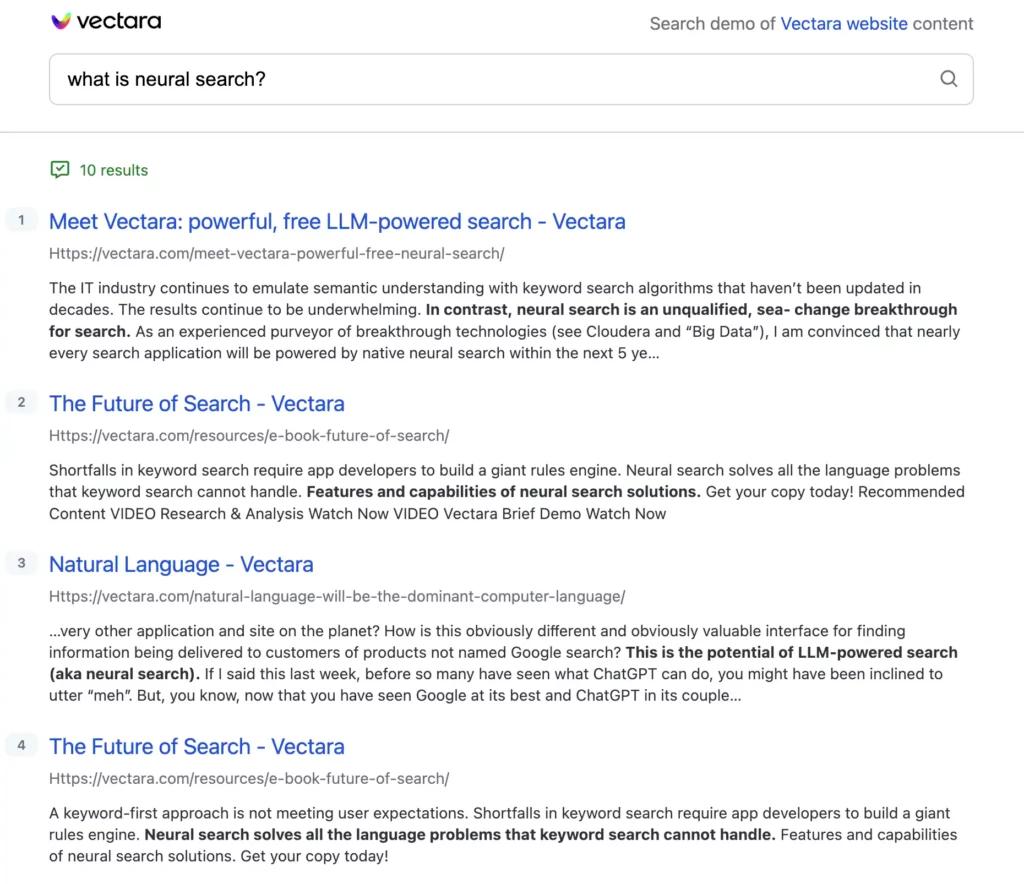Click the e-book URL under result four
Screen dimensions: 1024x884
click(x=249, y=779)
